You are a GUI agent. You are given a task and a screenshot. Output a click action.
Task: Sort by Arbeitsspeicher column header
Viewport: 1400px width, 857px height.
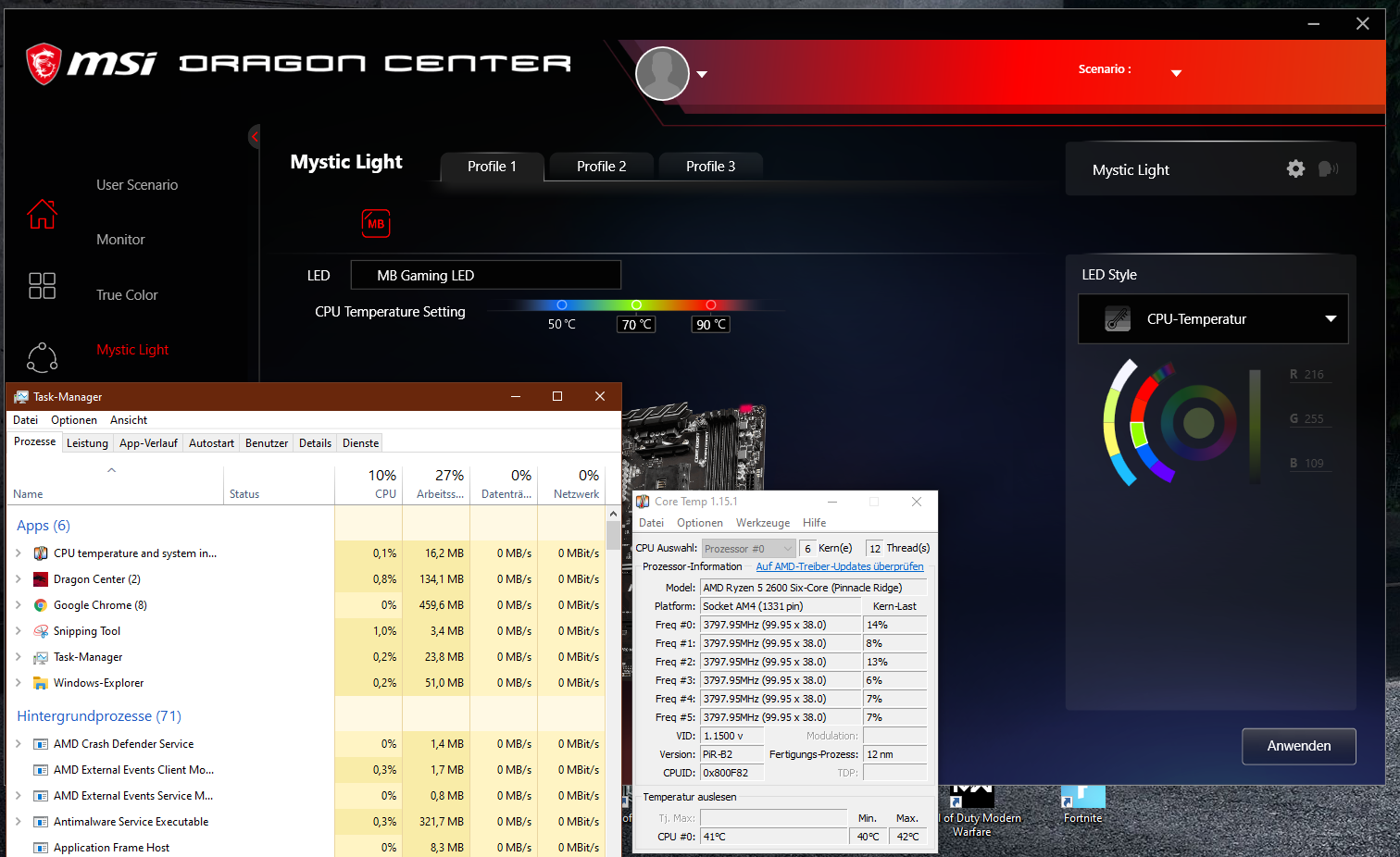click(x=436, y=483)
